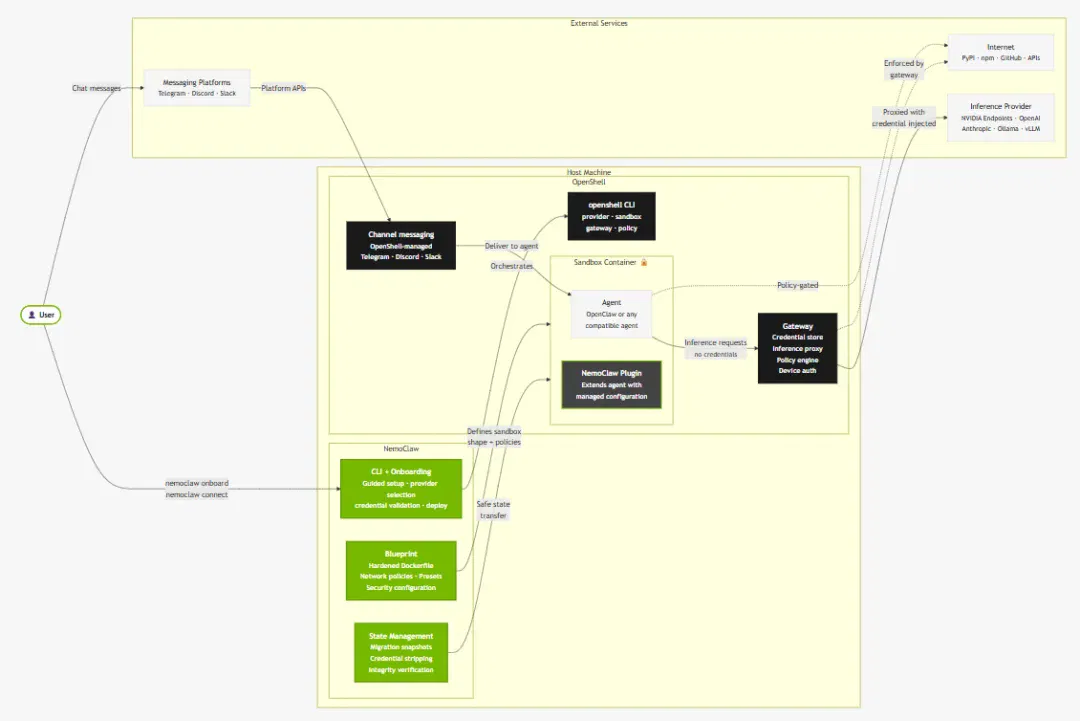Click the Policy-gated edge label

[x=798, y=285]
